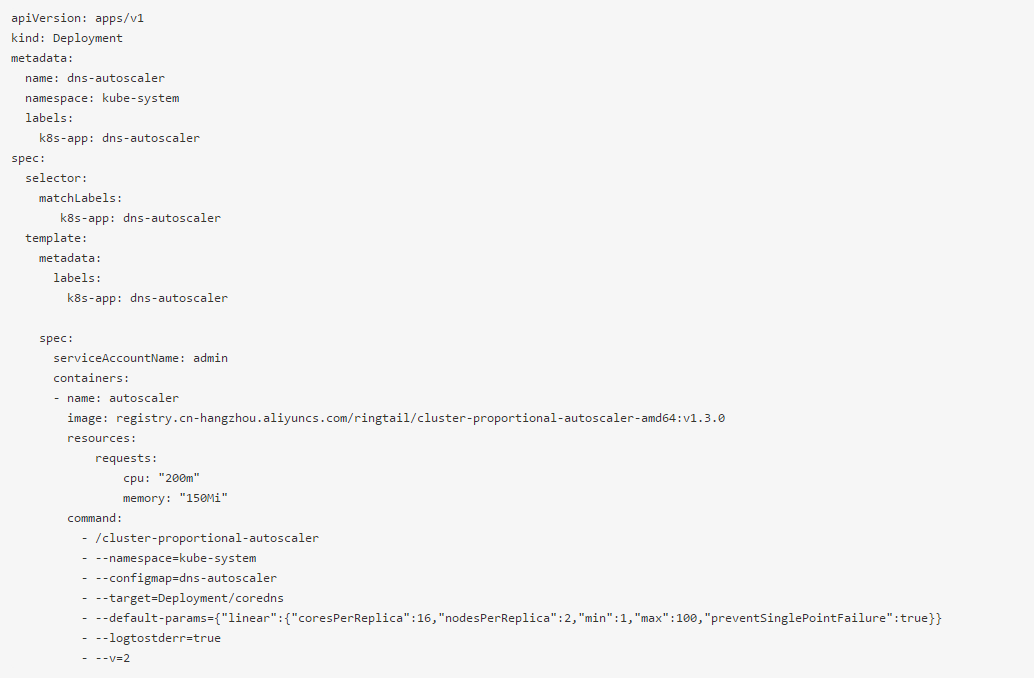Screen dimensions: 1034x678
Task: Click the name: autoscaler container line
Action: [x=116, y=398]
